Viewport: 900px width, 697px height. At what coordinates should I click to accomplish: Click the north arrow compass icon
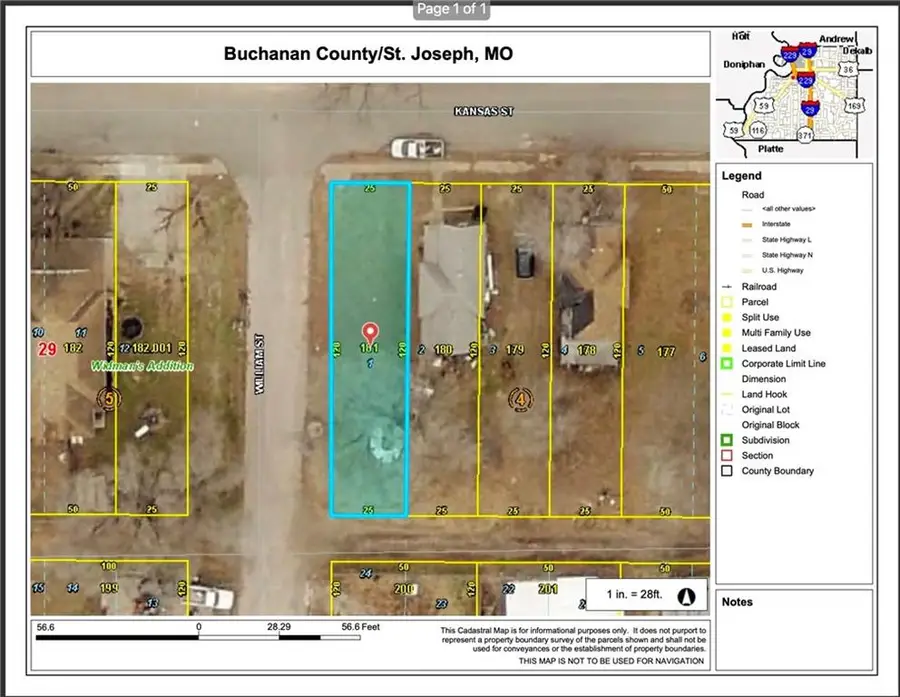[x=686, y=595]
